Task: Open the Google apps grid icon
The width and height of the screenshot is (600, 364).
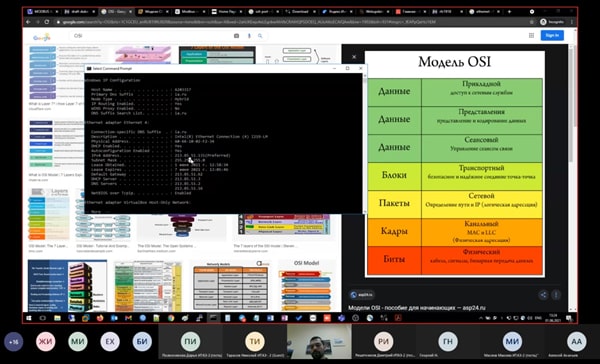Action: pos(531,35)
